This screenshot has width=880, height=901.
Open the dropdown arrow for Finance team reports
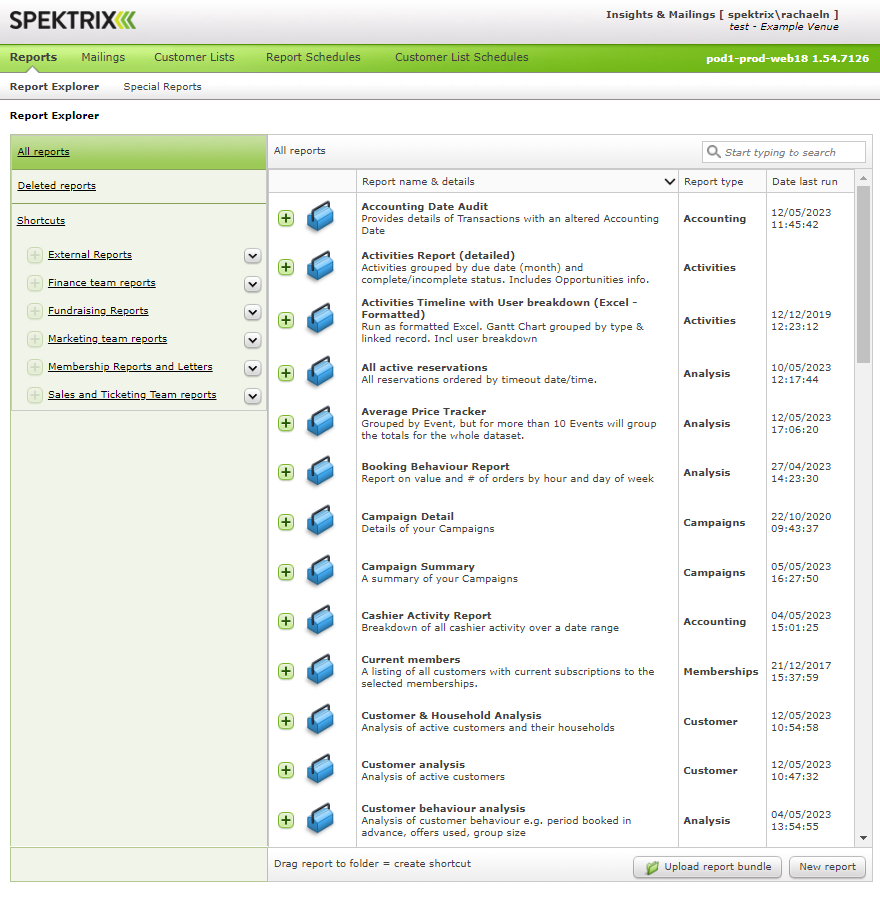coord(252,284)
